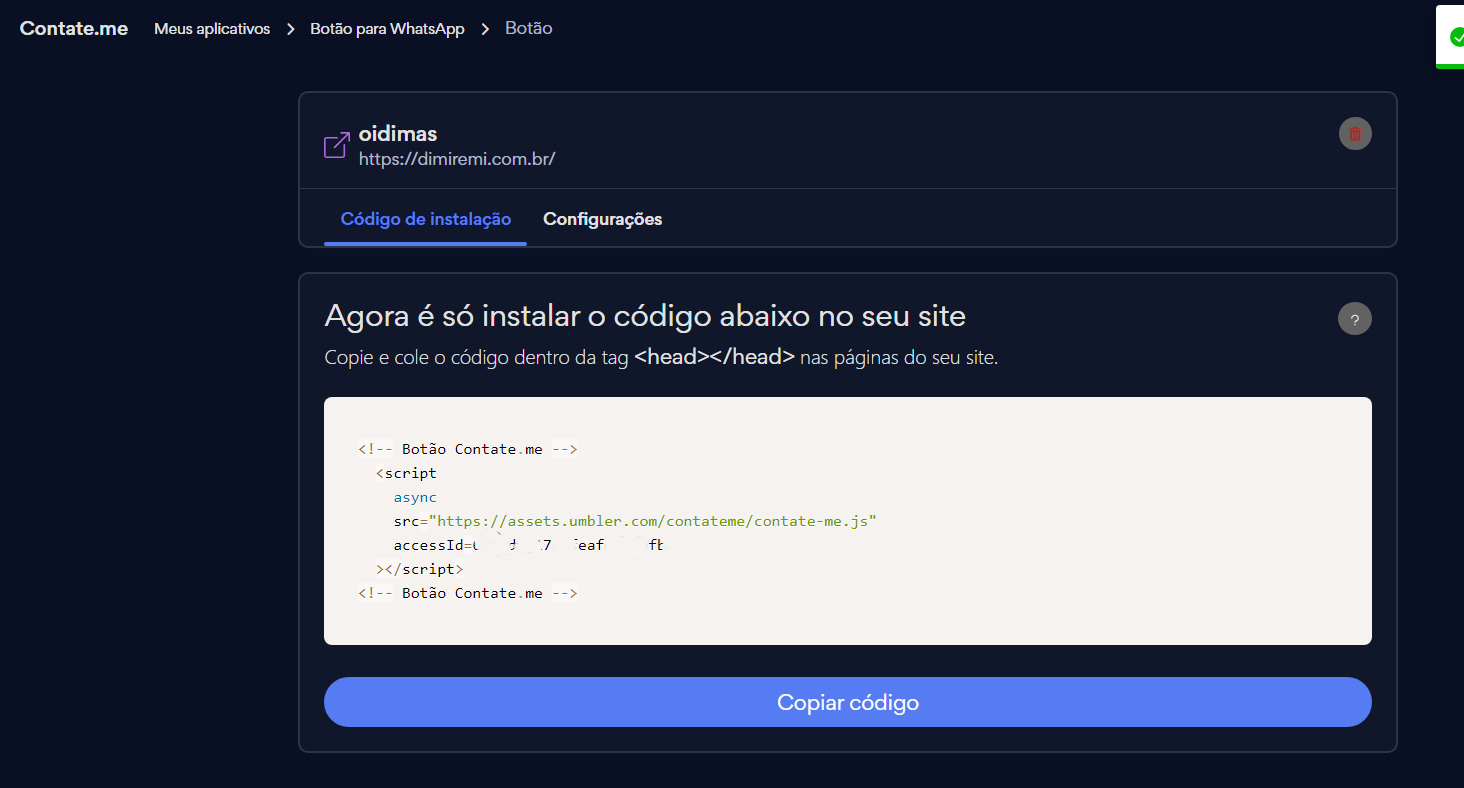Click the first Botão Contate.me comment line
Image resolution: width=1464 pixels, height=788 pixels.
468,449
